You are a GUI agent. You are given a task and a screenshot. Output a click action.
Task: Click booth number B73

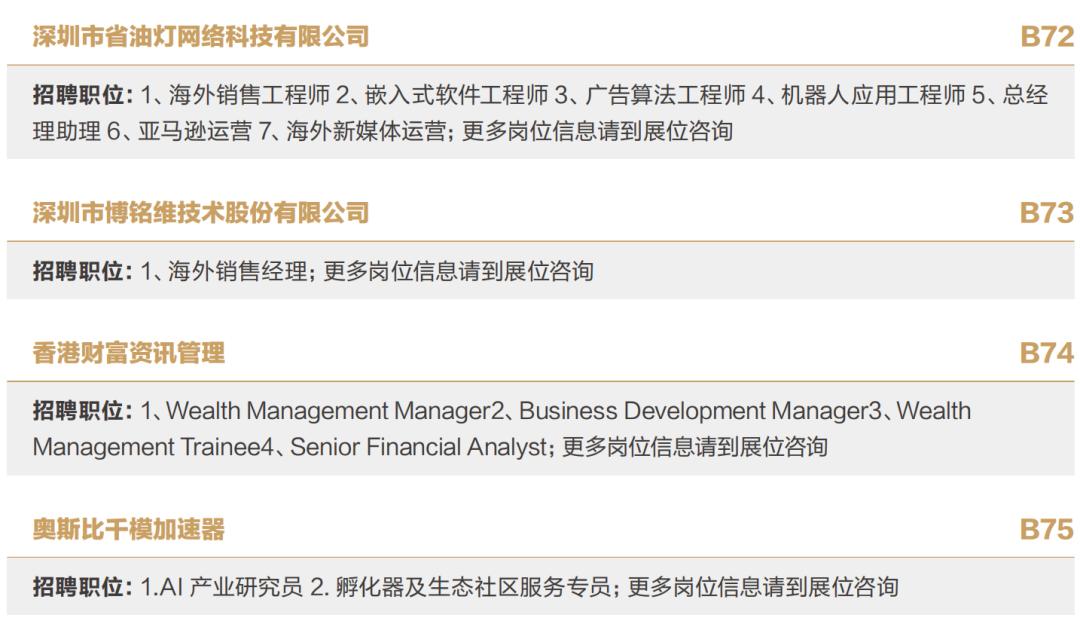pos(1046,213)
